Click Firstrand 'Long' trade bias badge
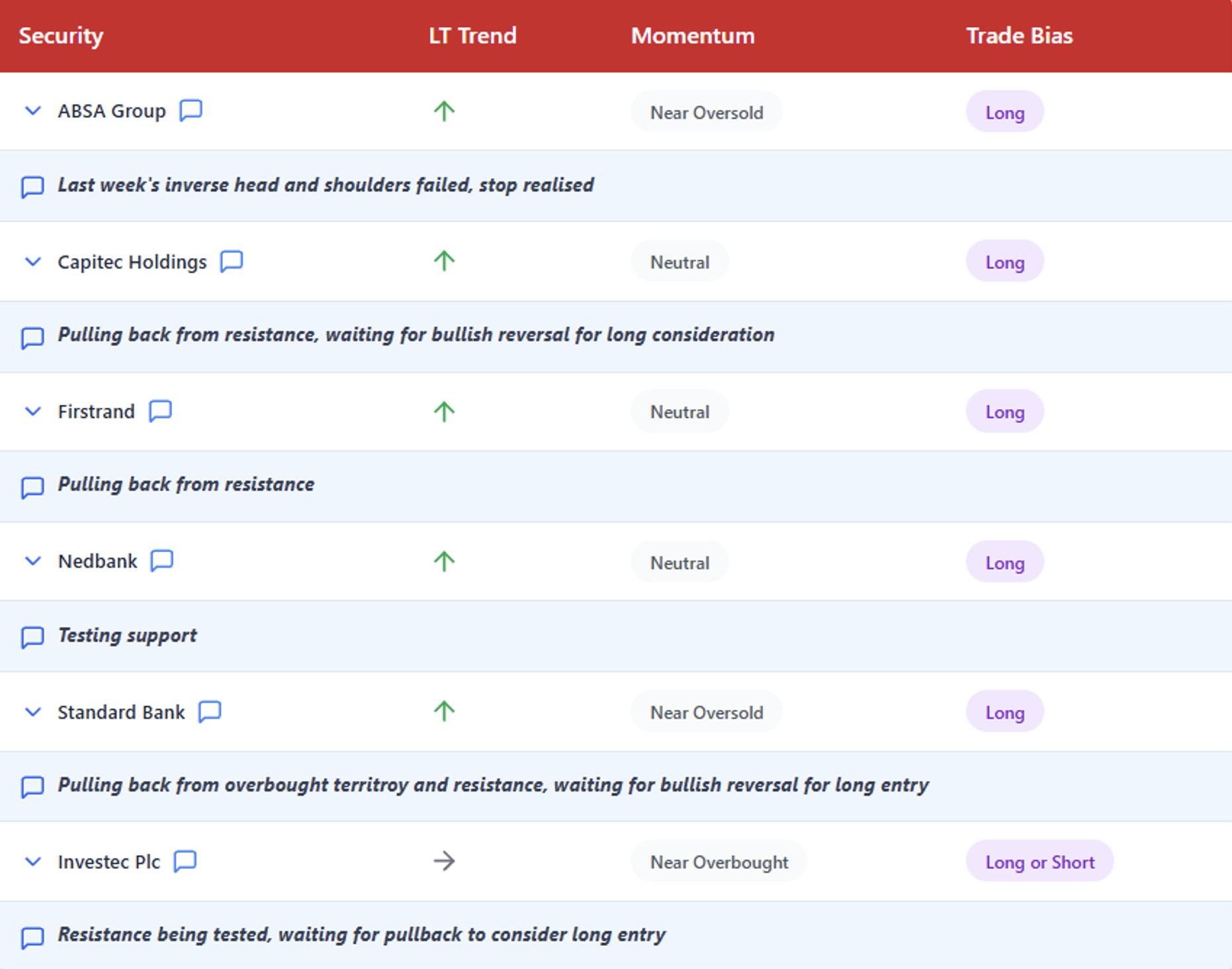Screen dimensions: 1232x969 tap(1005, 412)
